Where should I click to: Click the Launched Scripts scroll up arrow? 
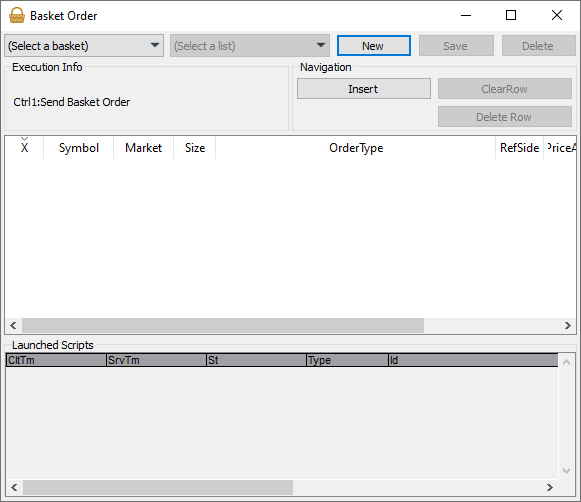pos(566,362)
